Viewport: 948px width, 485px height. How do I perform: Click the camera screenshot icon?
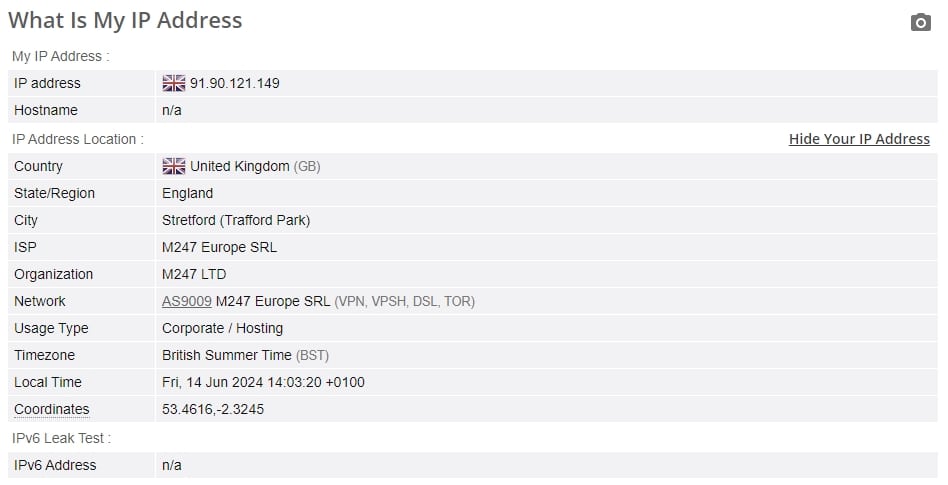coord(920,22)
